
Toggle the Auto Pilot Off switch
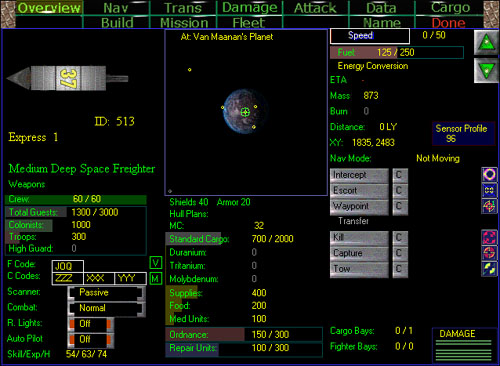click(x=91, y=339)
